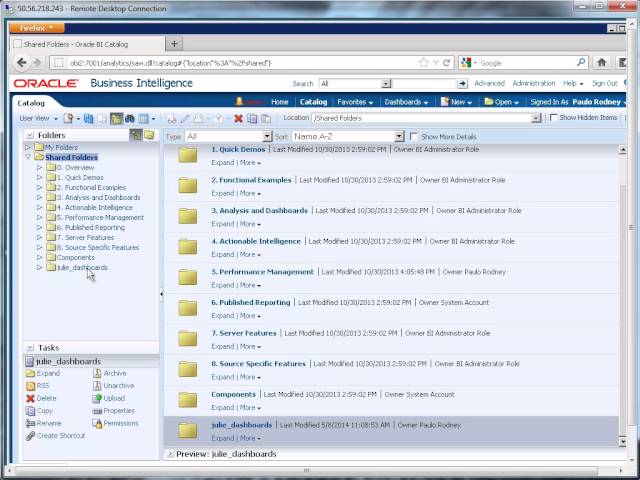Click Sign Out link

click(604, 83)
